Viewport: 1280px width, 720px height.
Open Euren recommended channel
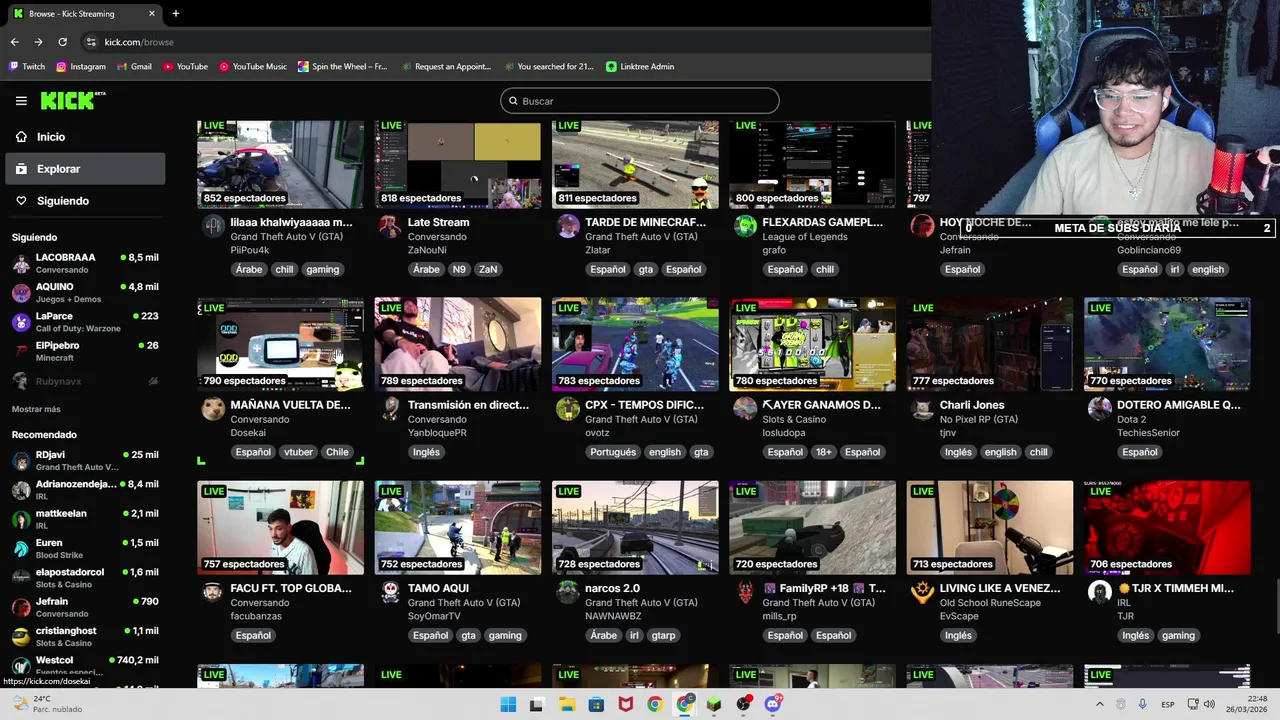[x=85, y=548]
